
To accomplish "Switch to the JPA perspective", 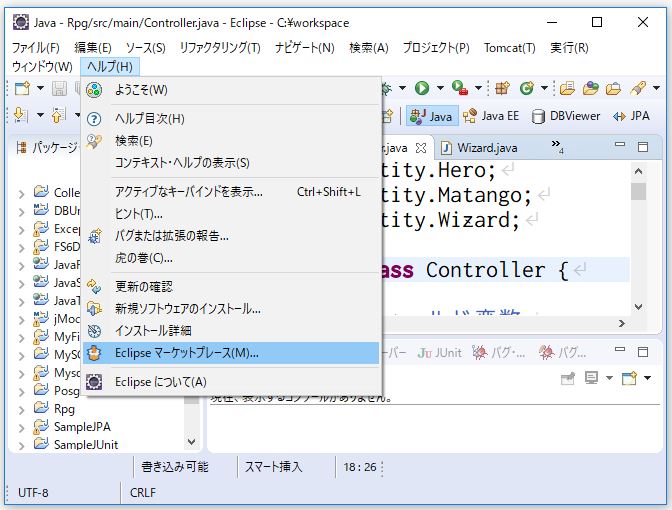I will [631, 116].
